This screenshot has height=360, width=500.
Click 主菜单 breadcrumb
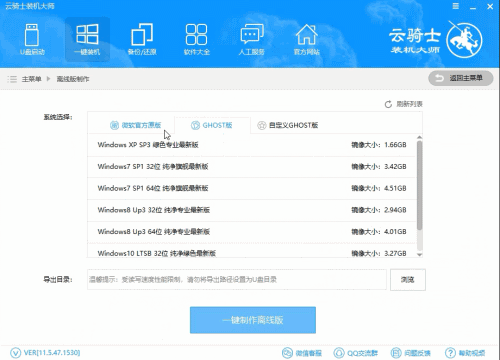(31, 79)
